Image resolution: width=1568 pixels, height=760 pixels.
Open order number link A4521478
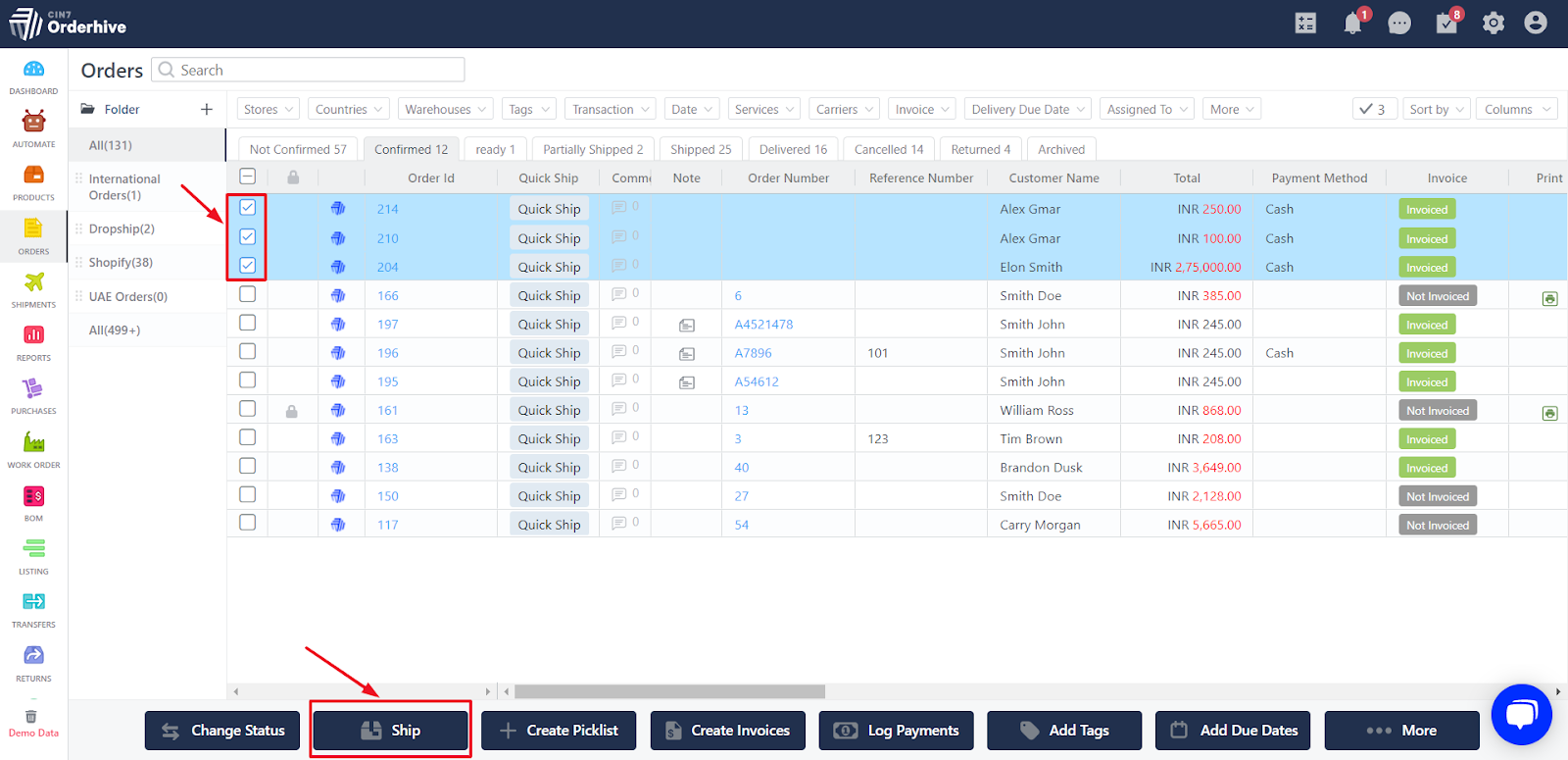[764, 325]
